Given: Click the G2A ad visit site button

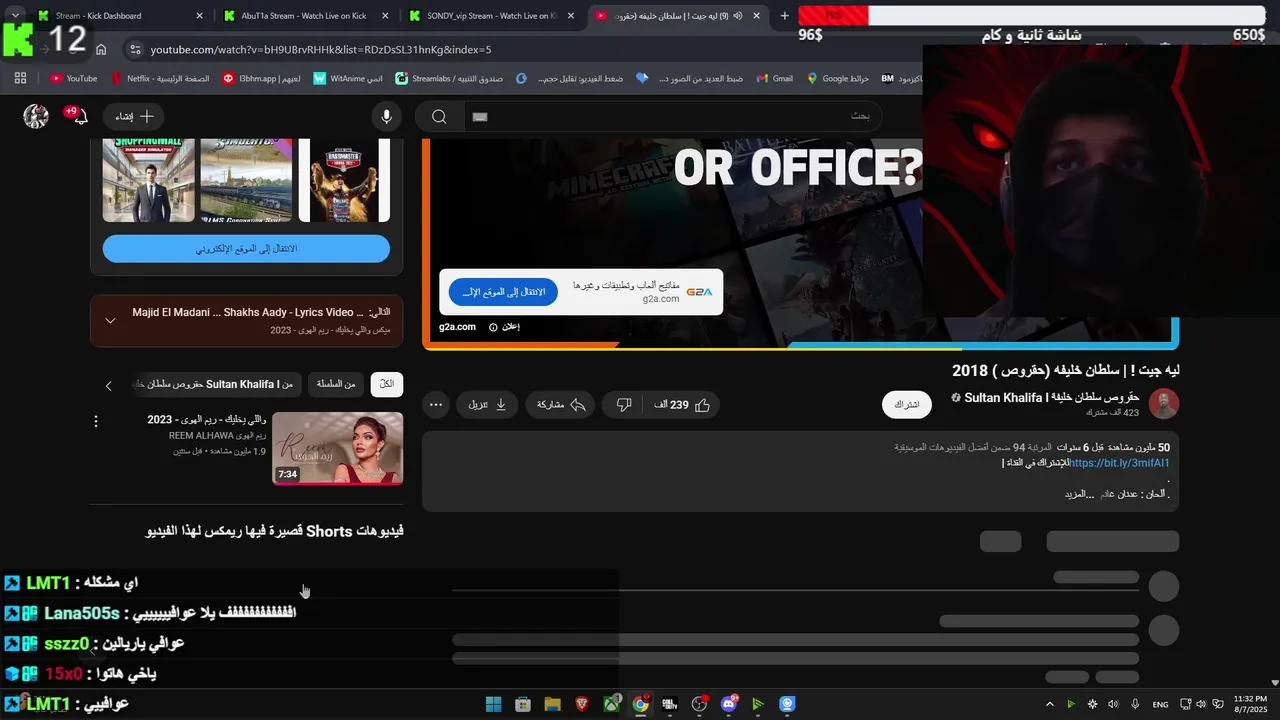Looking at the screenshot, I should point(503,292).
